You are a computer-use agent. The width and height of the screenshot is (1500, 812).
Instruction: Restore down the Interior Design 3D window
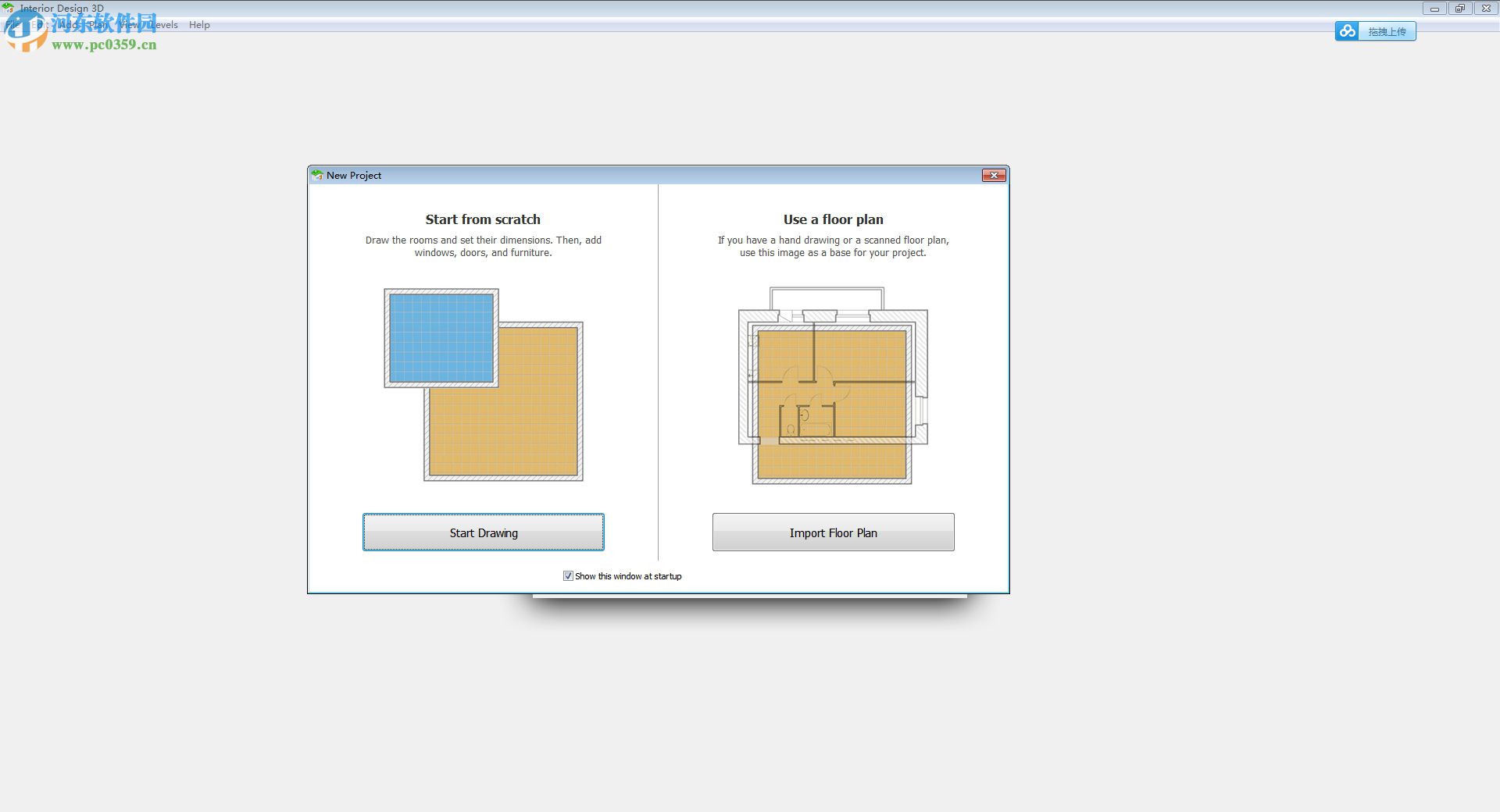coord(1459,9)
